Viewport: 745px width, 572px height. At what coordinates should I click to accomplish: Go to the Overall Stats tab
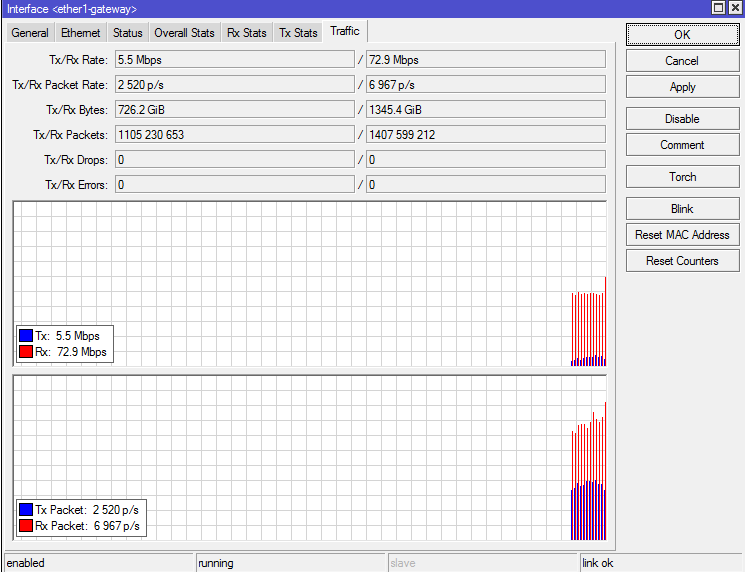click(x=184, y=33)
